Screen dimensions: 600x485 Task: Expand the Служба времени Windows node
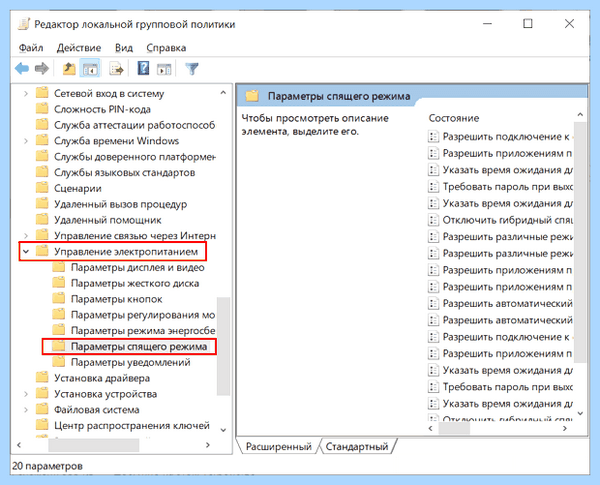(26, 141)
